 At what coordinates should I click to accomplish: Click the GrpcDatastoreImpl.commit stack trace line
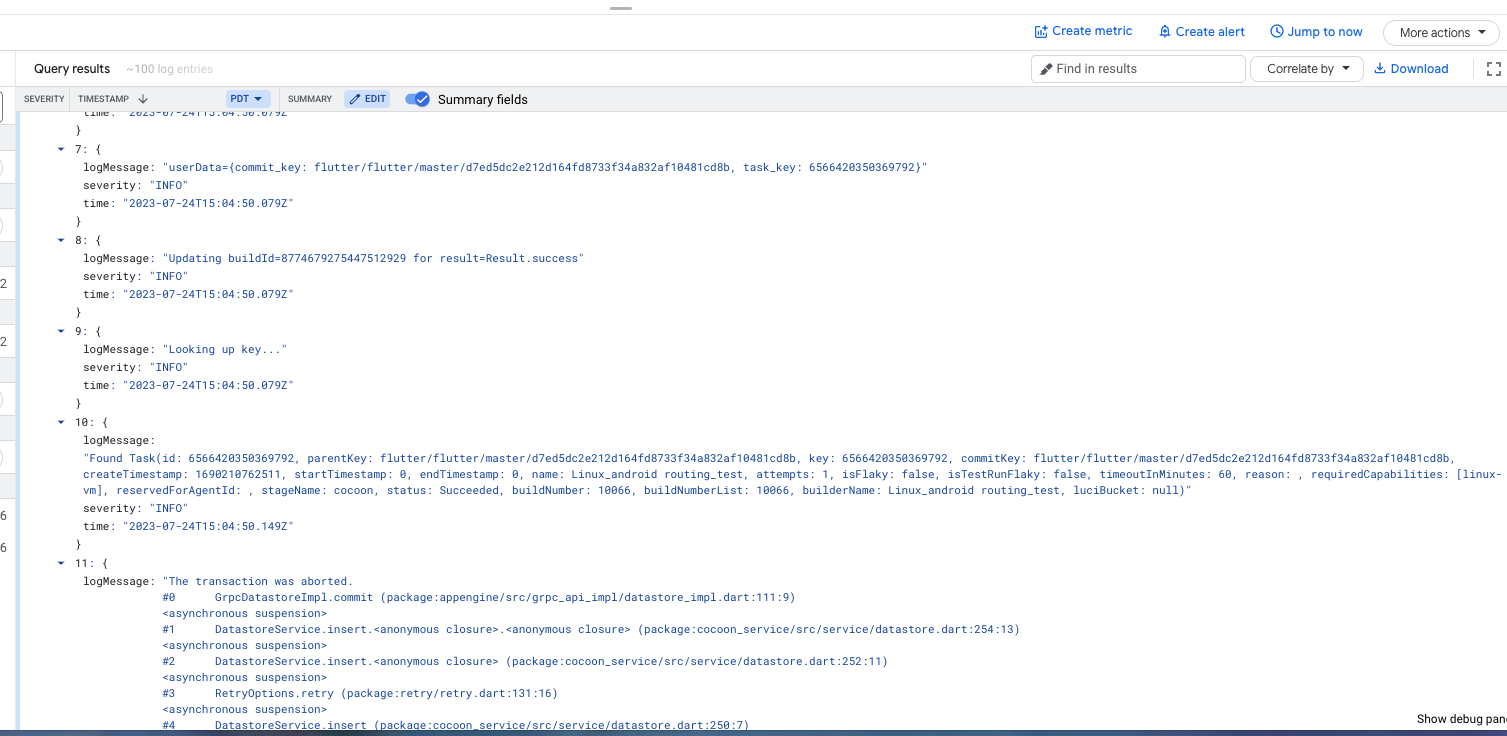(x=479, y=597)
